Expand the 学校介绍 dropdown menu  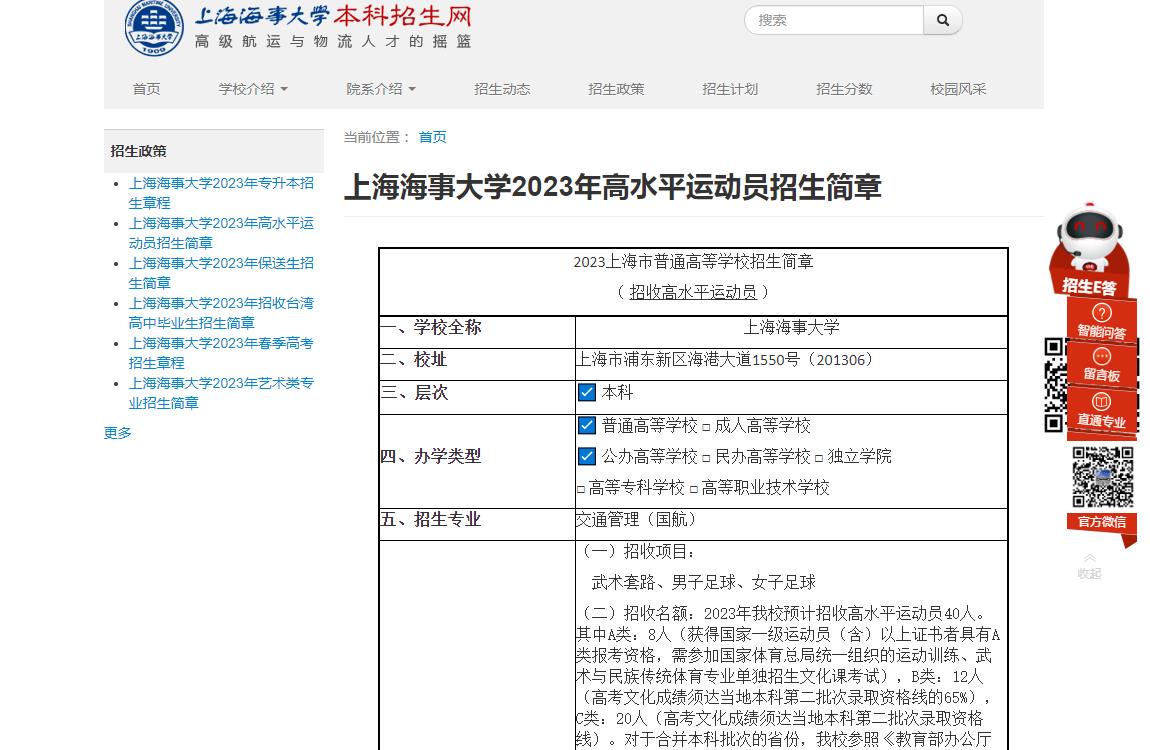tap(253, 89)
